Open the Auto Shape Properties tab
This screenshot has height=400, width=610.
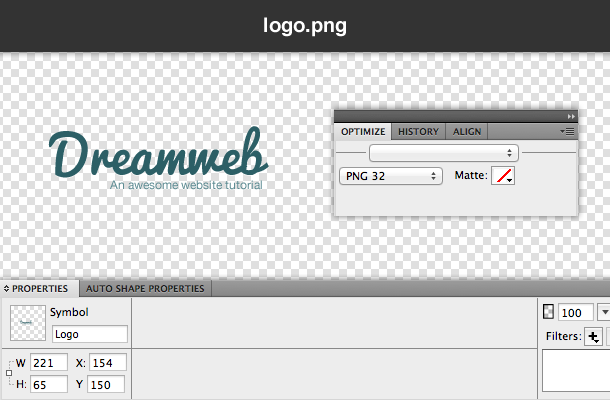[x=145, y=289]
